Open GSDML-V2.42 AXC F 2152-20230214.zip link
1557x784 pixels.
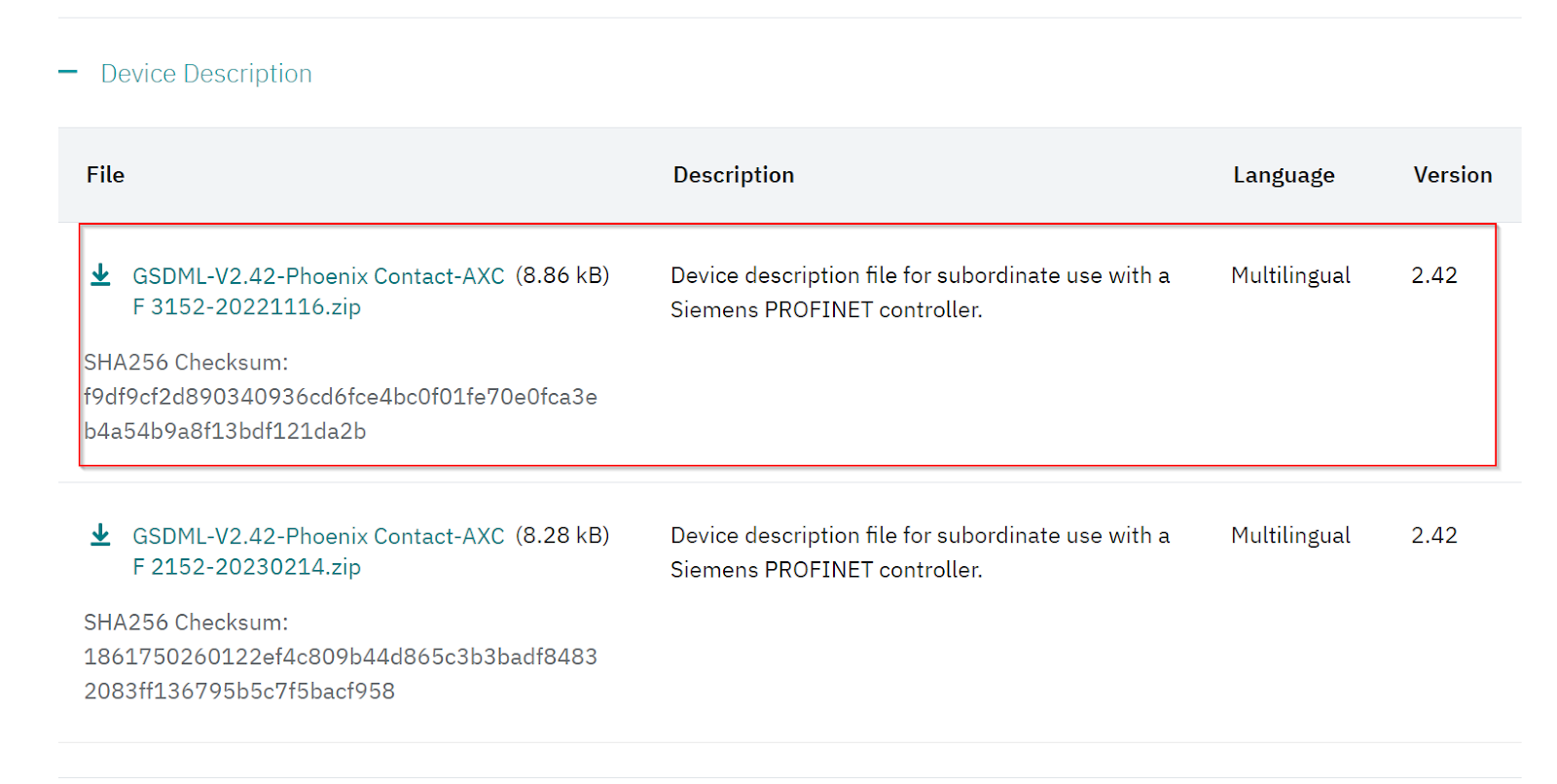[x=318, y=551]
